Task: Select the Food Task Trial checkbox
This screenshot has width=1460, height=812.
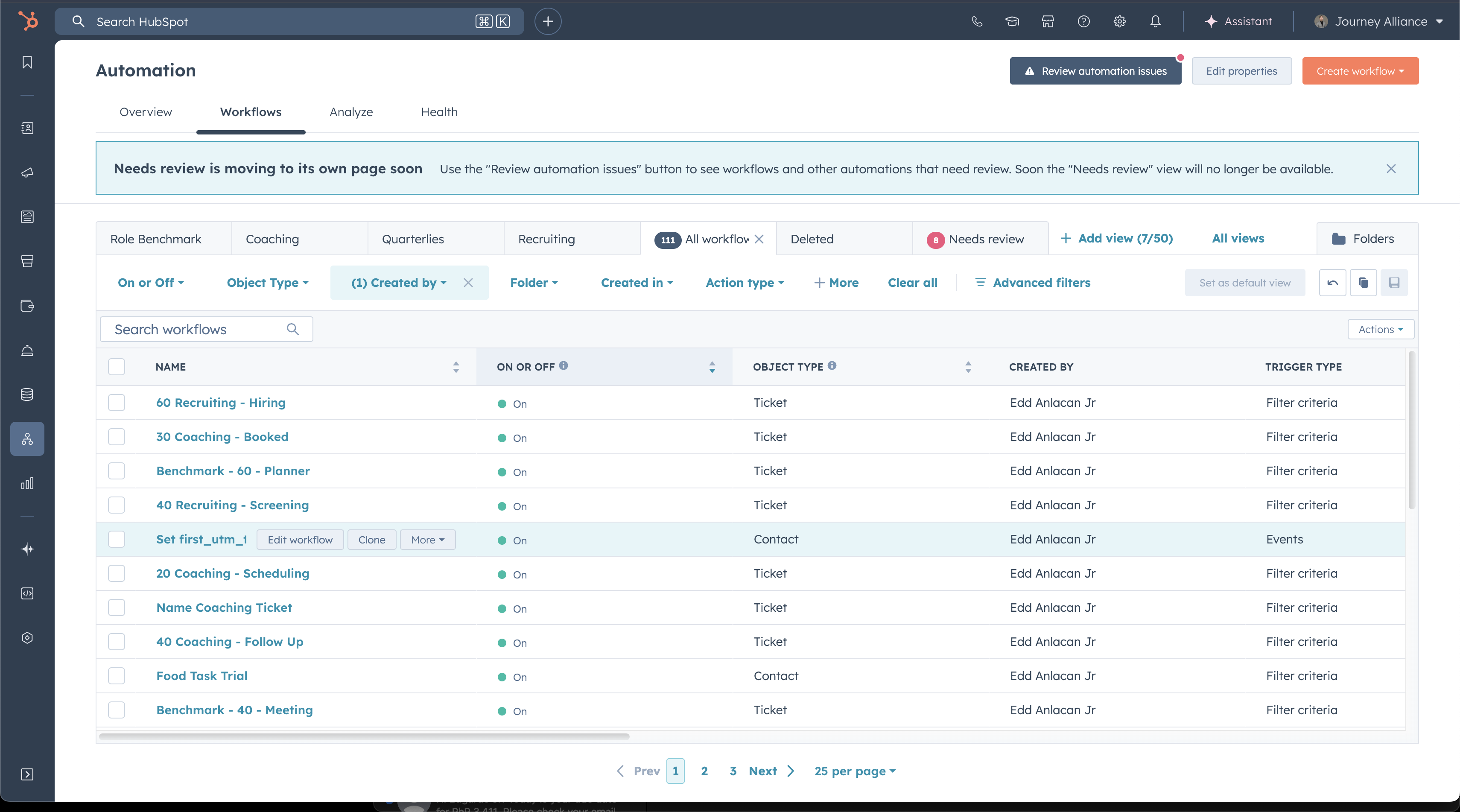Action: point(117,676)
